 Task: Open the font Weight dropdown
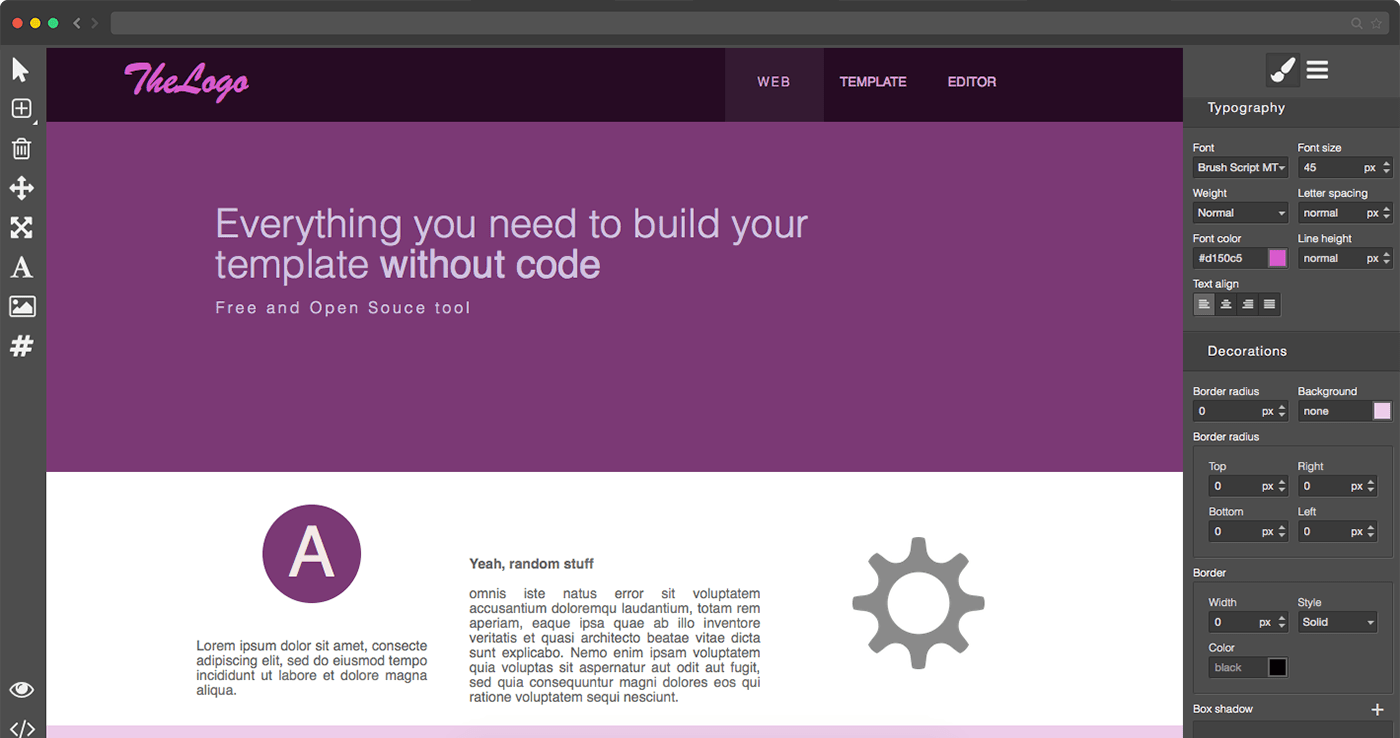[x=1240, y=213]
